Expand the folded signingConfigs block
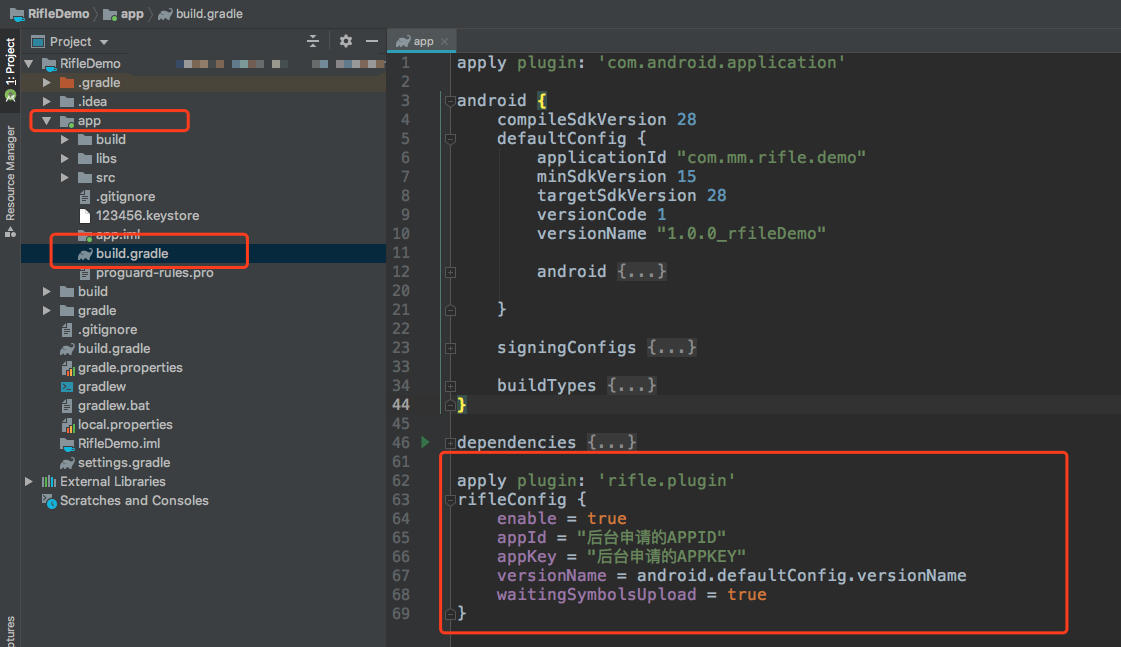The width and height of the screenshot is (1121, 647). click(x=450, y=349)
